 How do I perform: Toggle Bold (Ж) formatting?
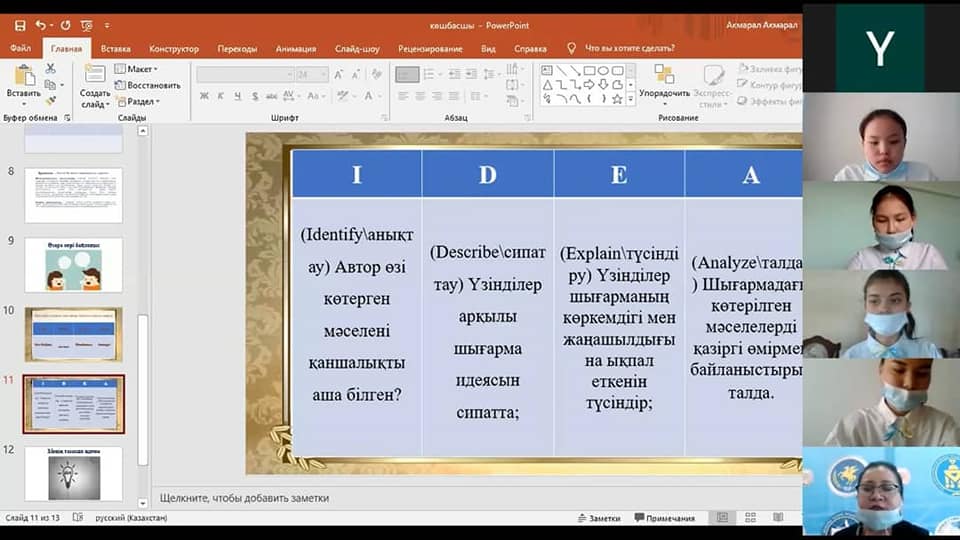click(204, 96)
